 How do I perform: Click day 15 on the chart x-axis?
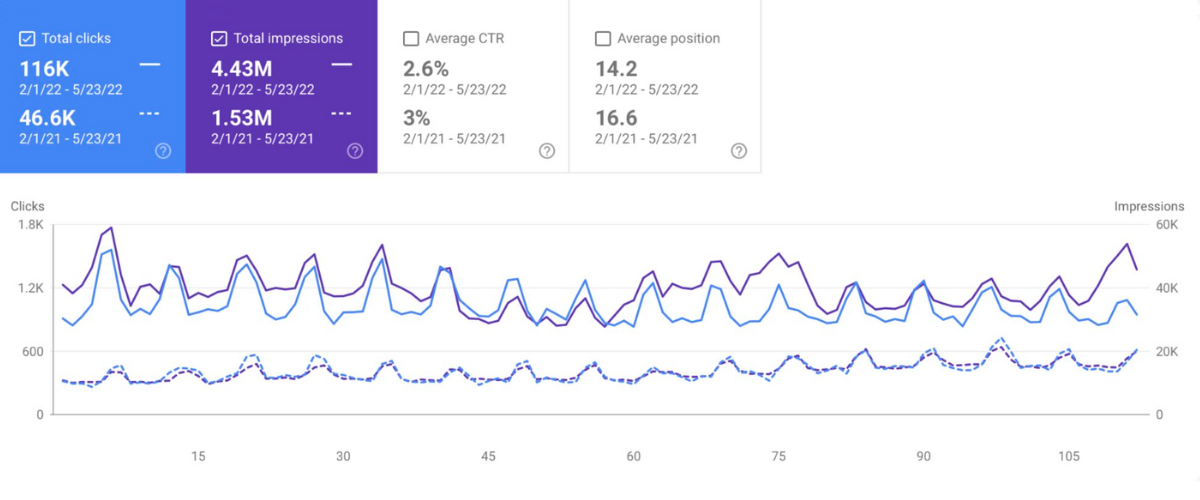(x=198, y=456)
